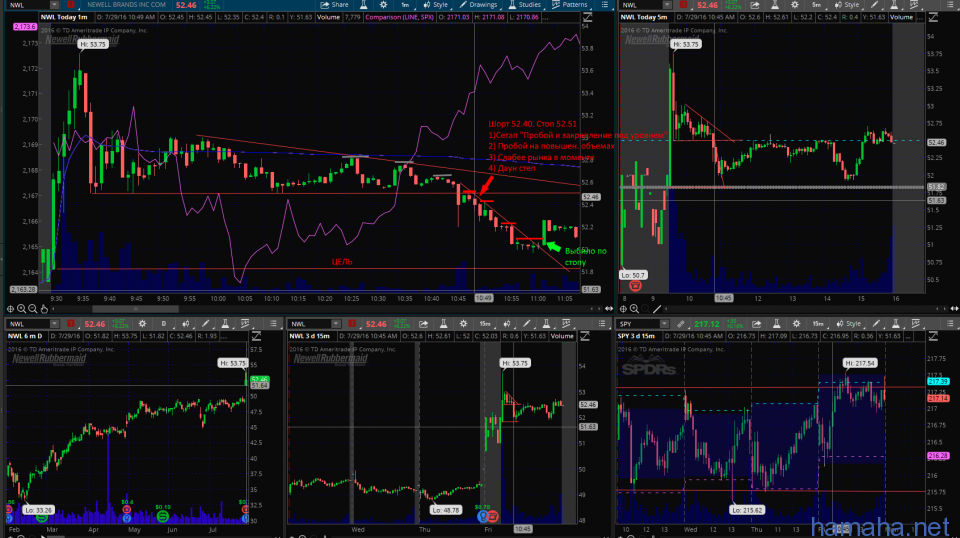Expand symbol dropdown in NWL 1m chart
The height and width of the screenshot is (538, 960).
point(54,5)
